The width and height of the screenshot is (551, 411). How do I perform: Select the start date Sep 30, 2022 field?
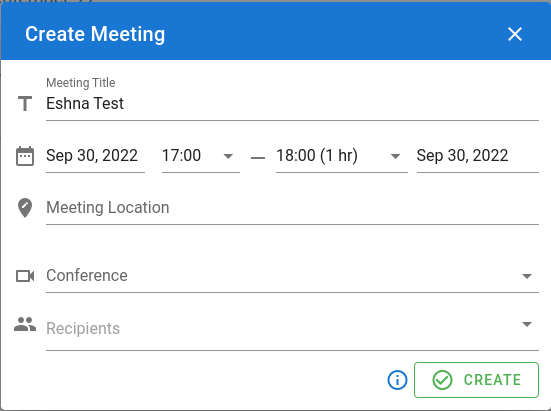(95, 156)
